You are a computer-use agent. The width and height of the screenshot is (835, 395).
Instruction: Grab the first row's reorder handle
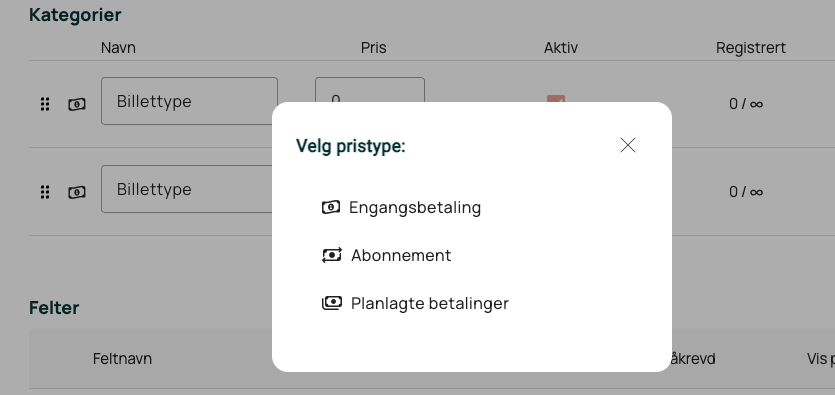click(45, 104)
